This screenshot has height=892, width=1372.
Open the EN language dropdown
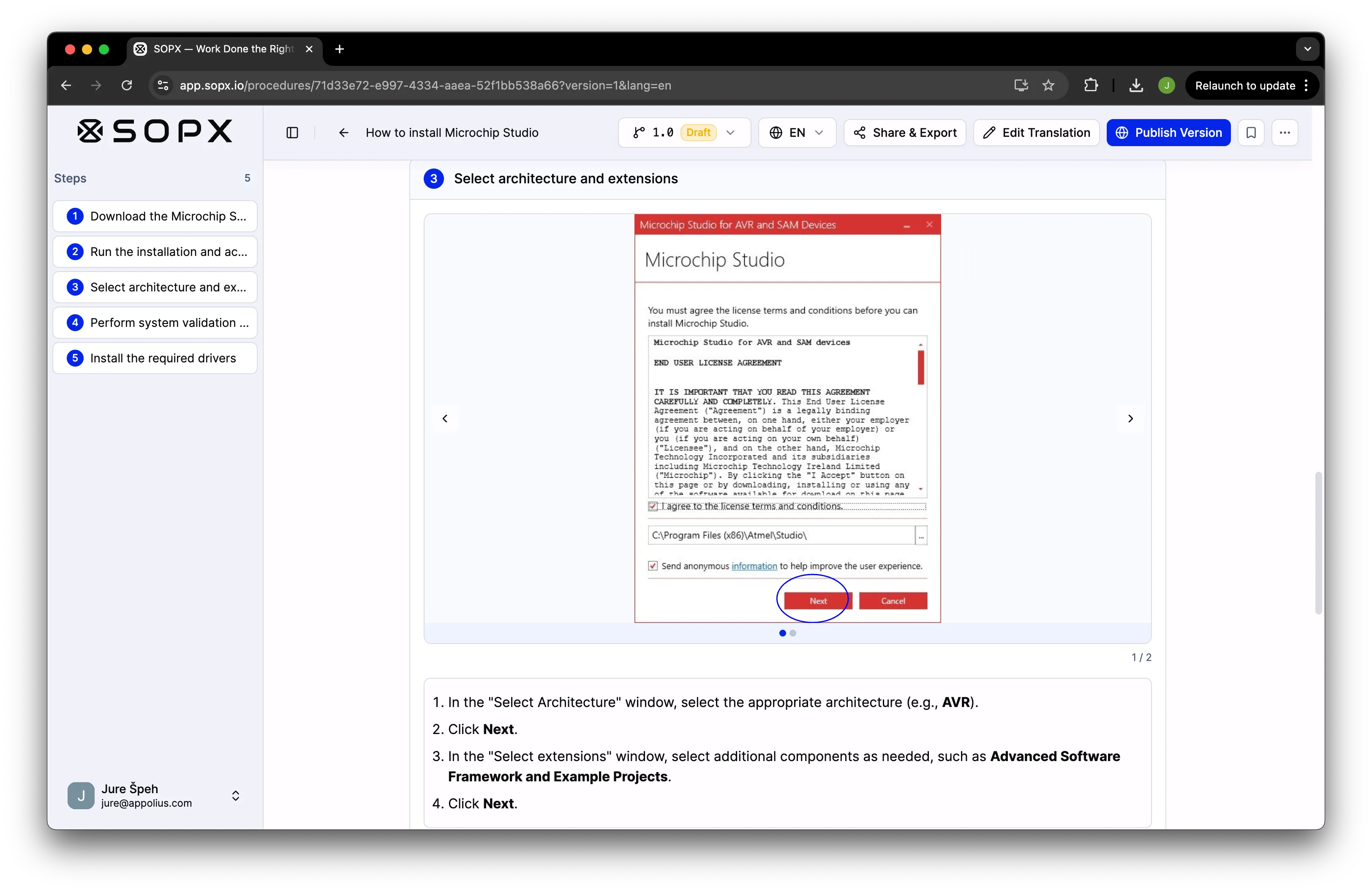point(797,133)
